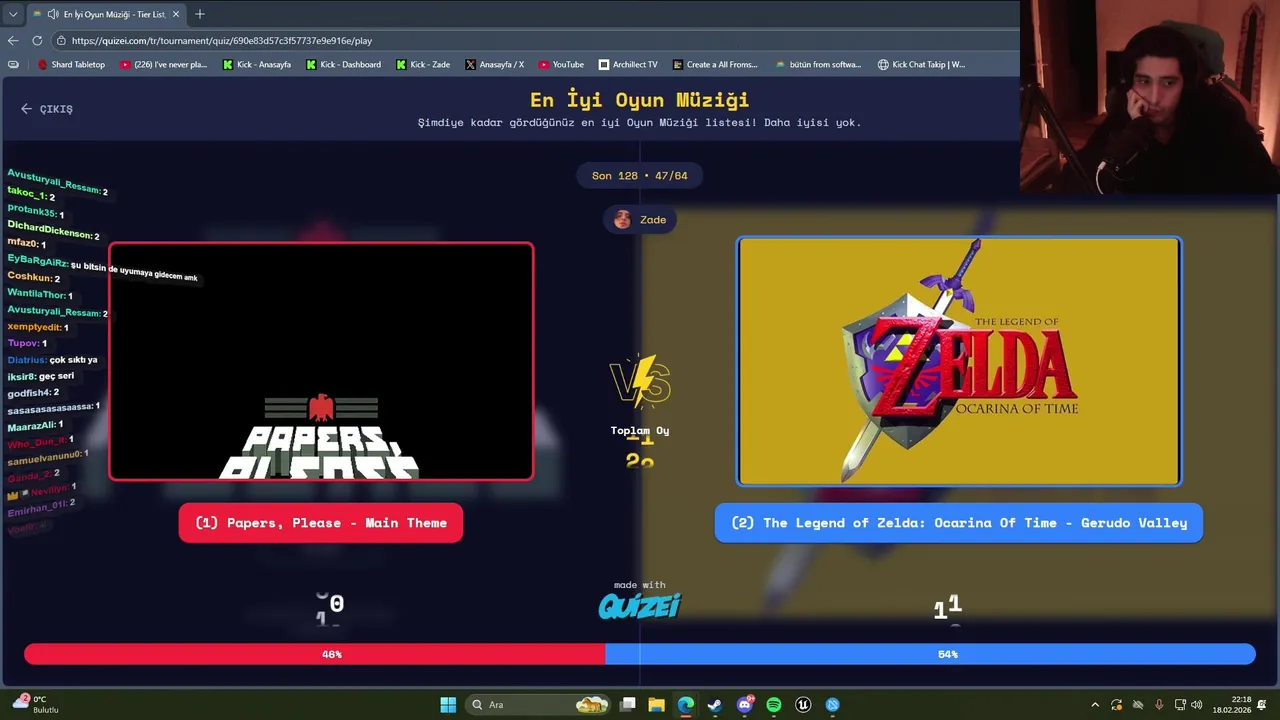Open the volume control in the tray
Screen dimensions: 1280x720
tap(1197, 705)
